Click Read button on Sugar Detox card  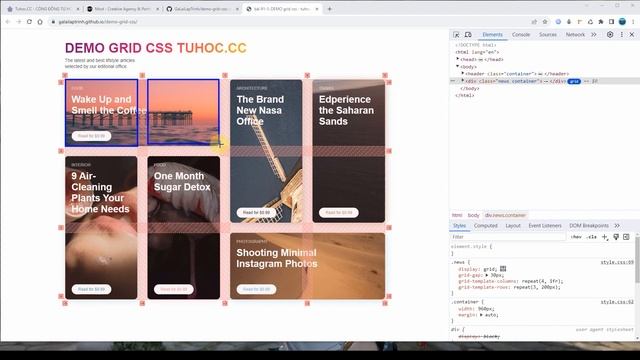[174, 289]
